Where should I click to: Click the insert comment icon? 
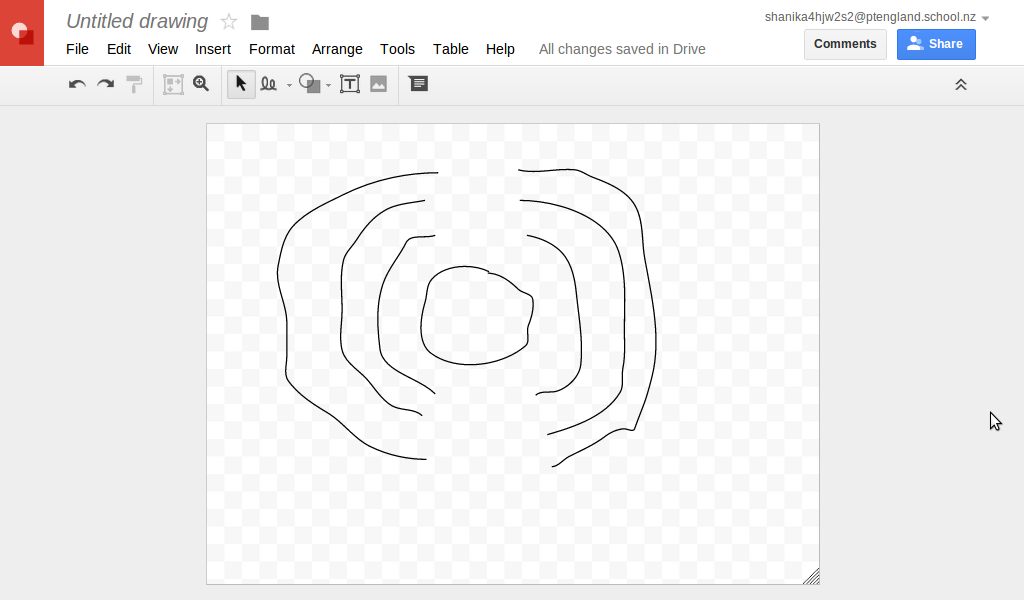pyautogui.click(x=419, y=84)
